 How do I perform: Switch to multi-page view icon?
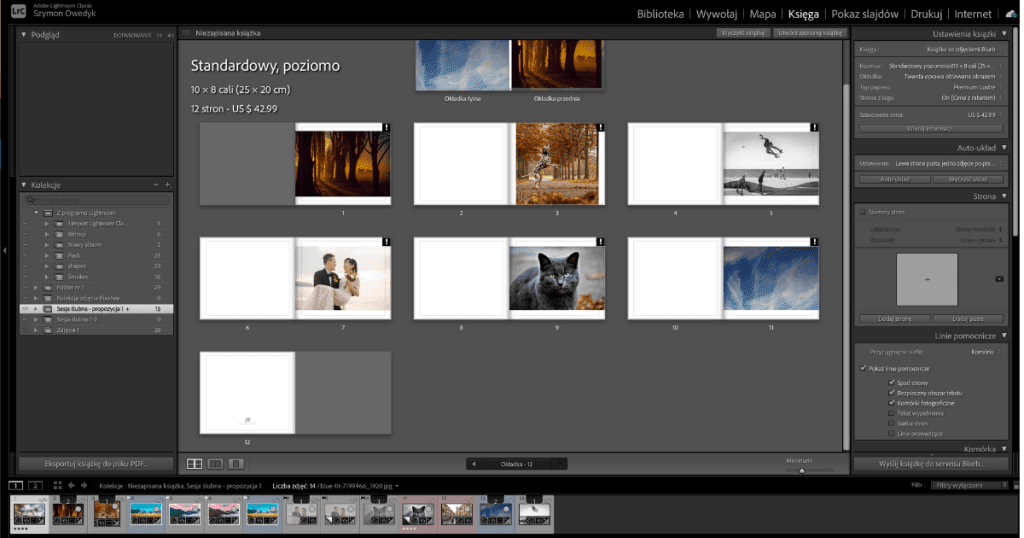[x=195, y=464]
